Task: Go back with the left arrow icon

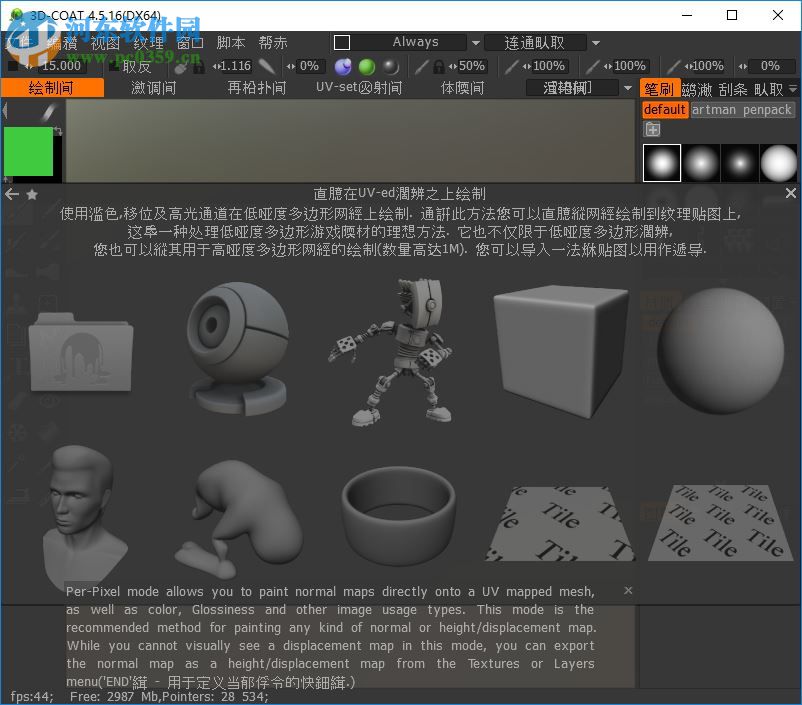Action: tap(12, 194)
